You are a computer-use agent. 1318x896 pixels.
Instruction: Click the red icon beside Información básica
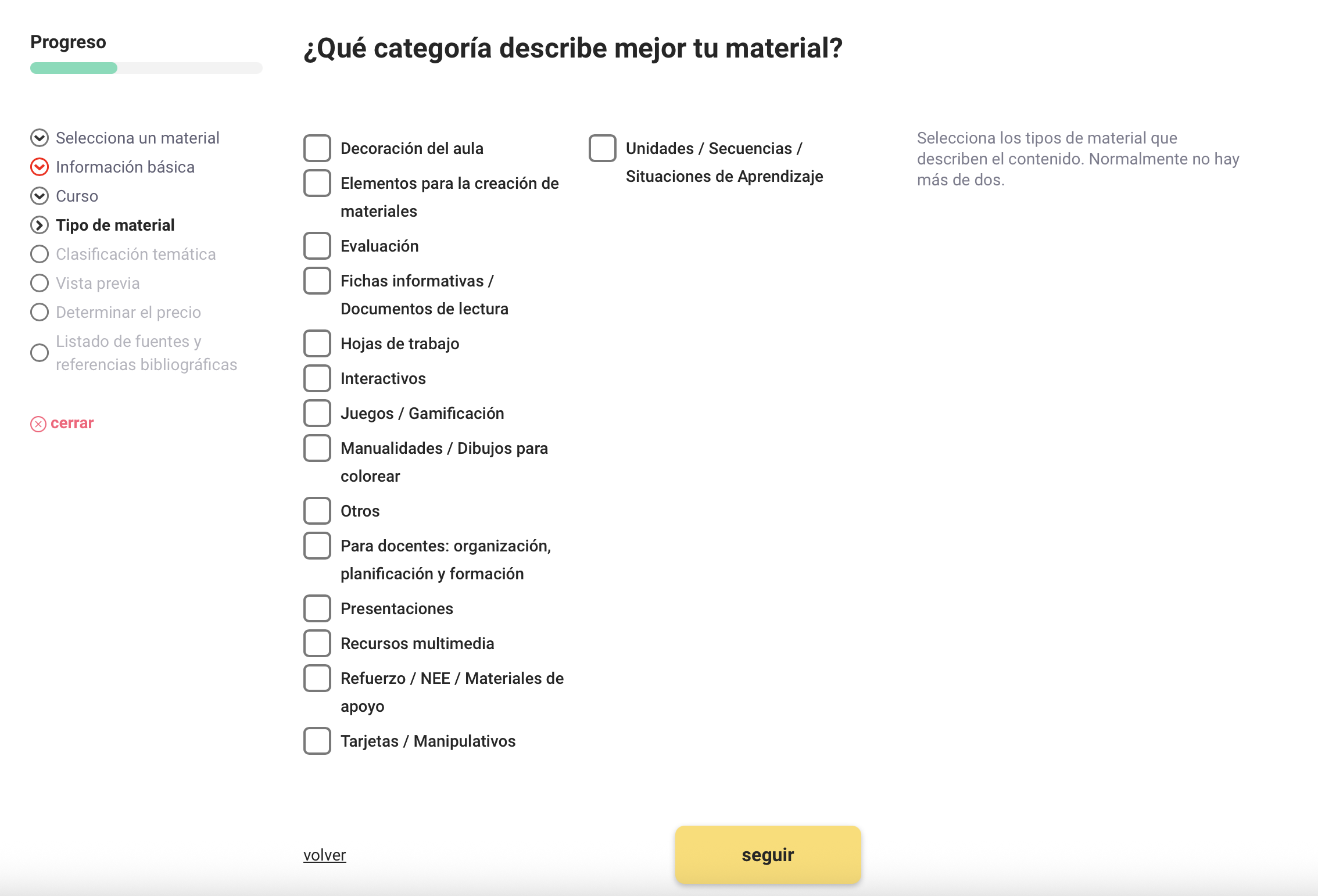[x=40, y=167]
